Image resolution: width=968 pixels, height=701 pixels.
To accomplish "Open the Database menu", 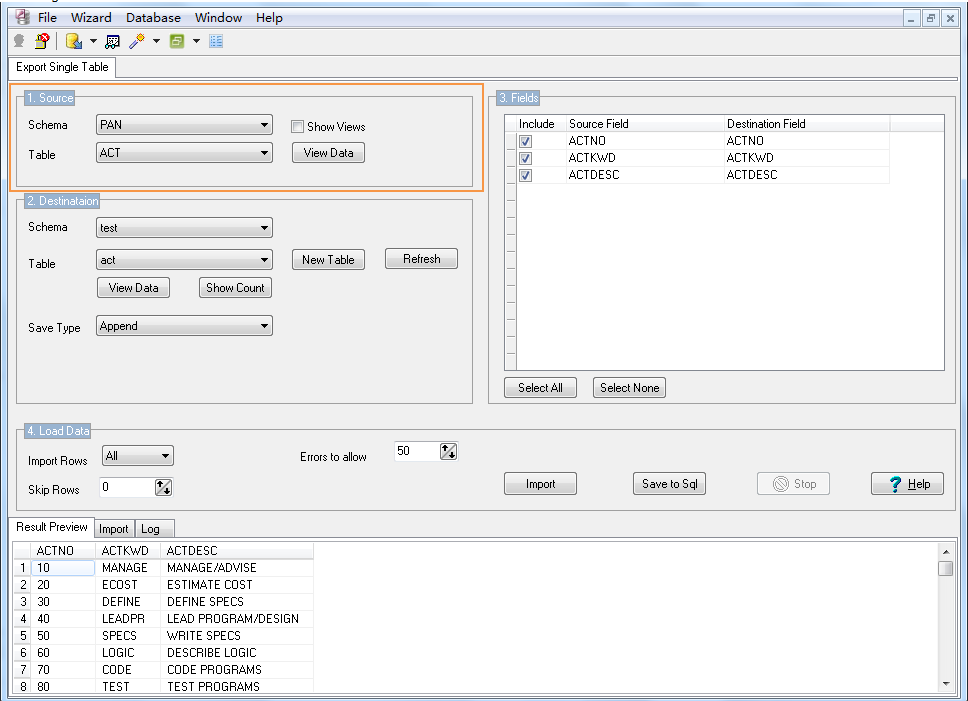I will pyautogui.click(x=153, y=17).
